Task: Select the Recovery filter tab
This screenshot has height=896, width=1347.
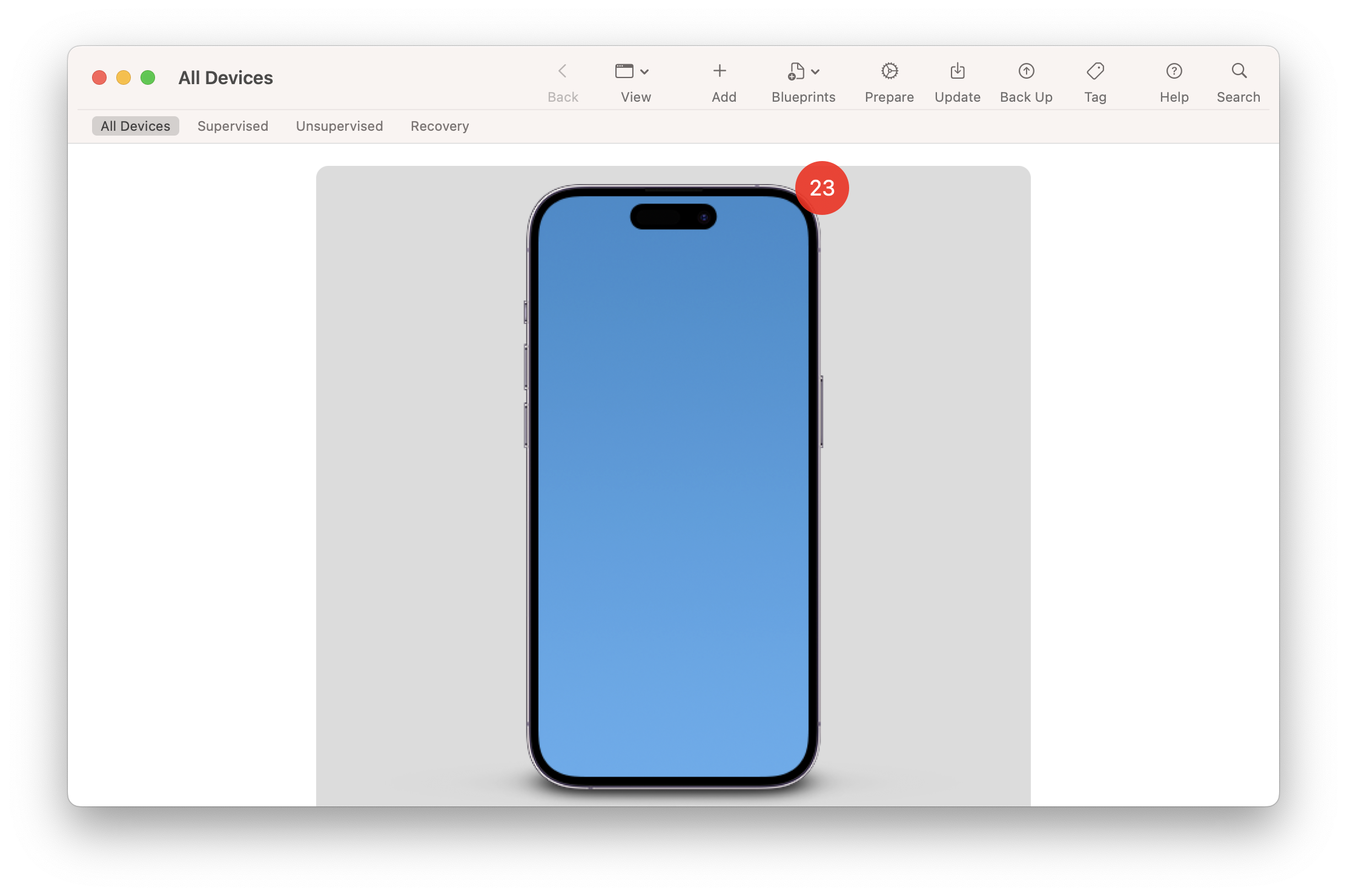Action: coord(440,126)
